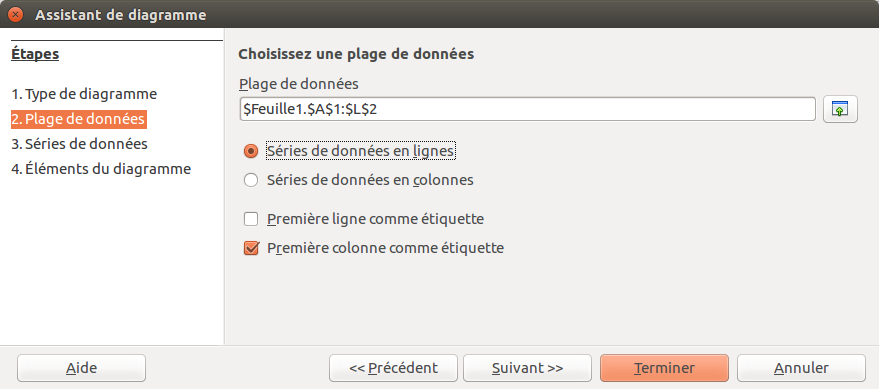
Task: Go to step 1 Type de diagramme
Action: 84,94
